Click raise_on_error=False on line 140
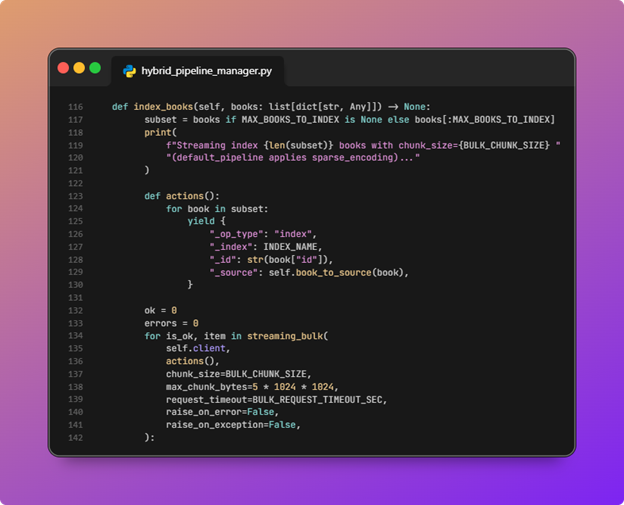Screen dimensions: 624x505 point(220,412)
